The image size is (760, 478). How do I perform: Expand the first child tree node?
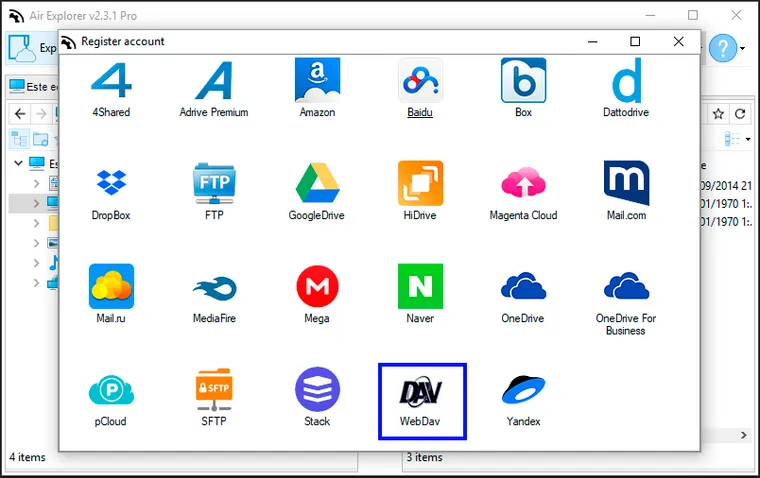pyautogui.click(x=36, y=184)
